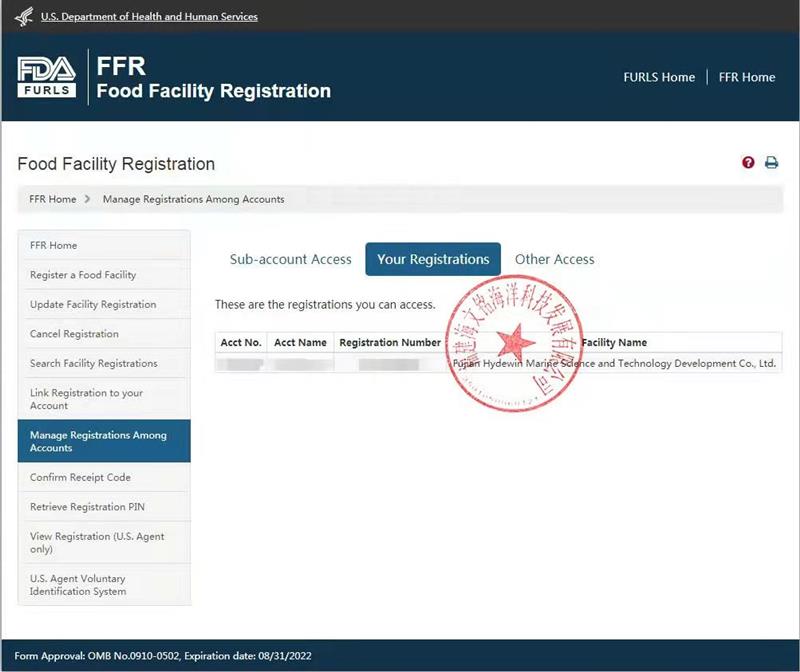Open Search Facility Registrations sidebar item
800x672 pixels.
[104, 364]
